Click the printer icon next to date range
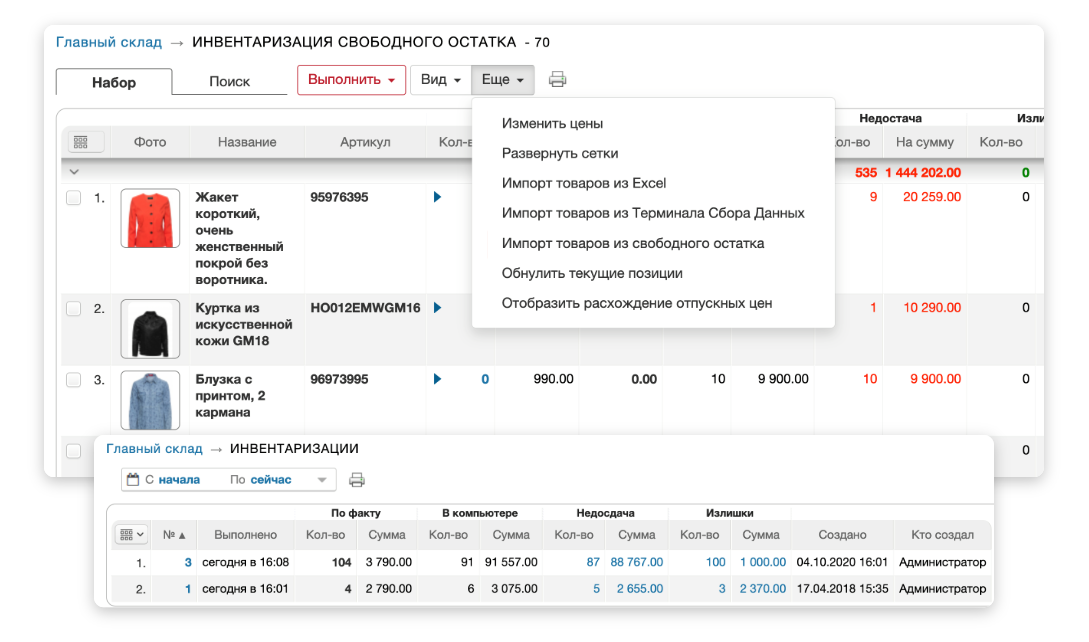 [357, 480]
